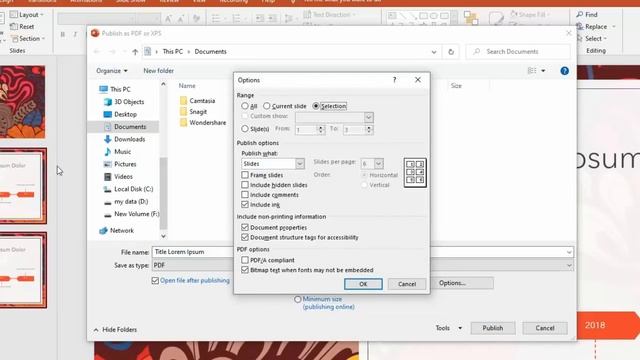Toggle Bitmap text when fonts not embedded
The height and width of the screenshot is (360, 640).
[x=245, y=270]
